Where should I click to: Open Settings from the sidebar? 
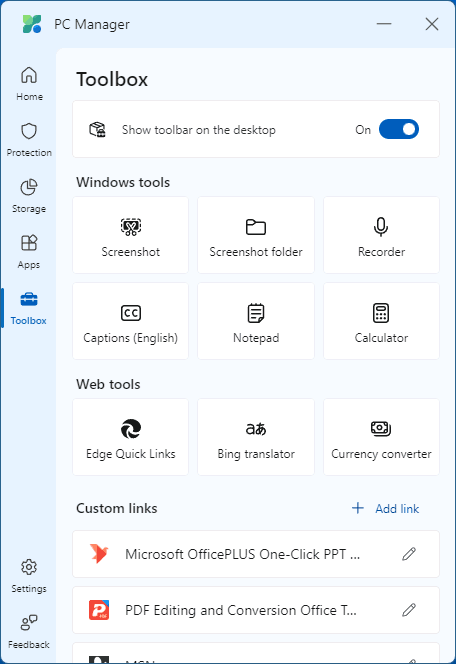coord(29,576)
